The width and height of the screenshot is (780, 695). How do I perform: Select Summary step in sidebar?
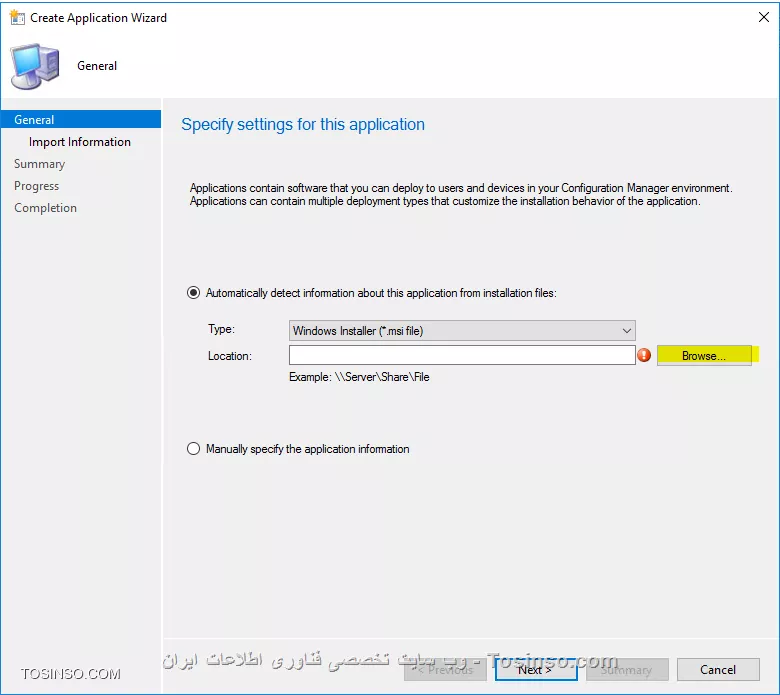pos(39,164)
